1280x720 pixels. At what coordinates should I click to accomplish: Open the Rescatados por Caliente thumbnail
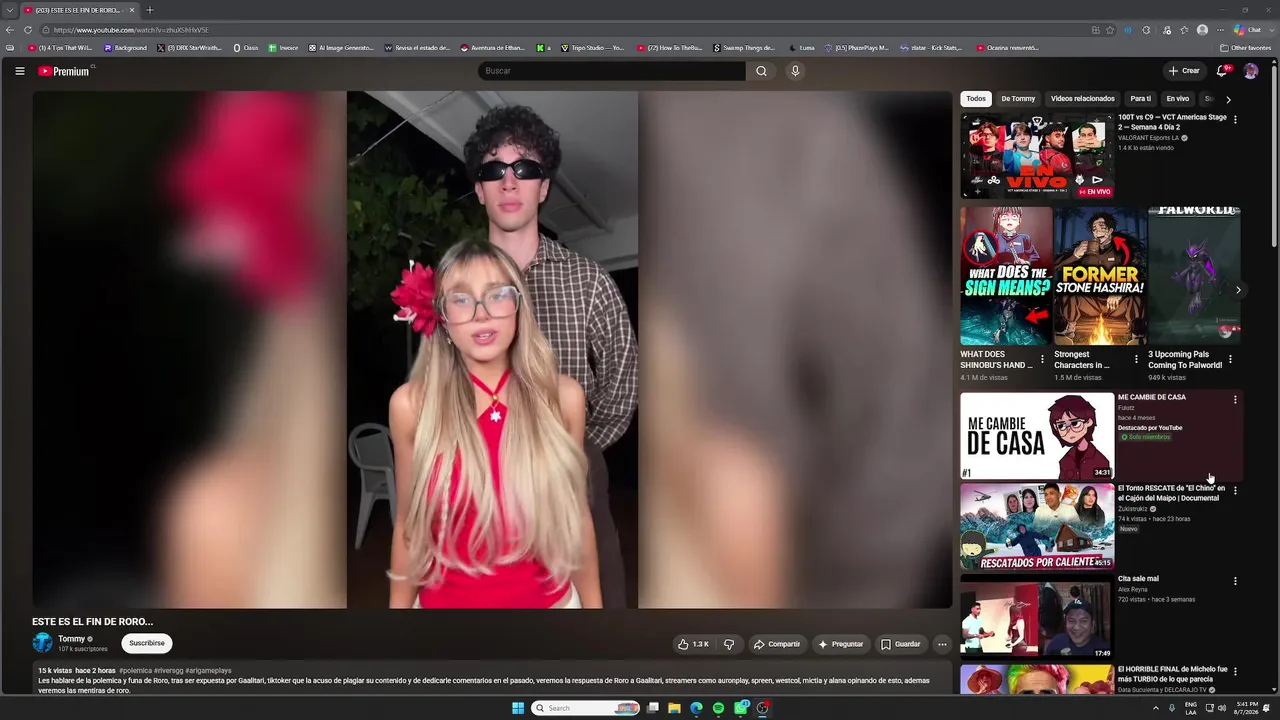click(x=1037, y=527)
